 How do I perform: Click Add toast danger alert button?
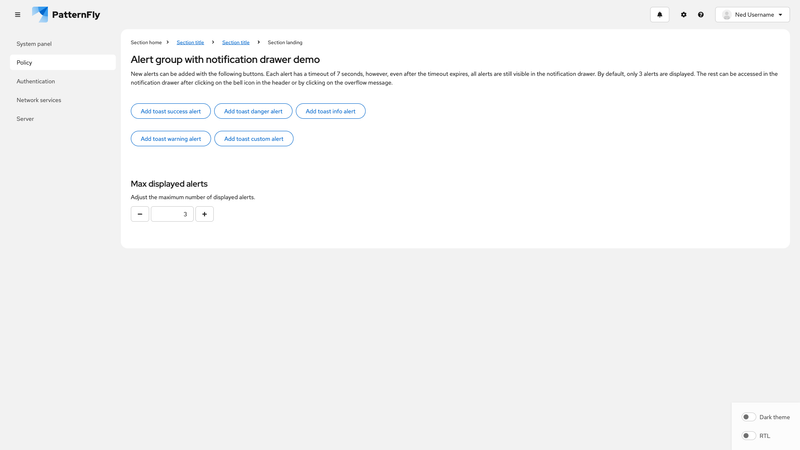(253, 111)
